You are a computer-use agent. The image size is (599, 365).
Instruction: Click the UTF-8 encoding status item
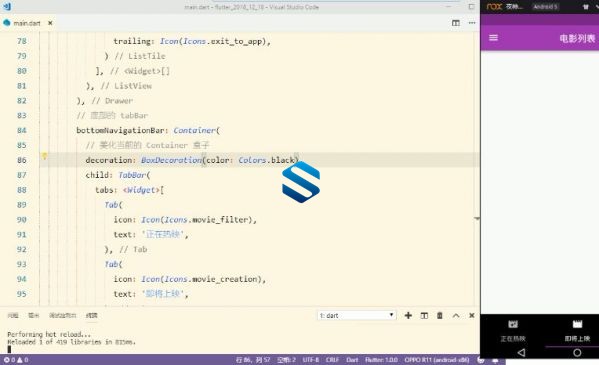[311, 360]
